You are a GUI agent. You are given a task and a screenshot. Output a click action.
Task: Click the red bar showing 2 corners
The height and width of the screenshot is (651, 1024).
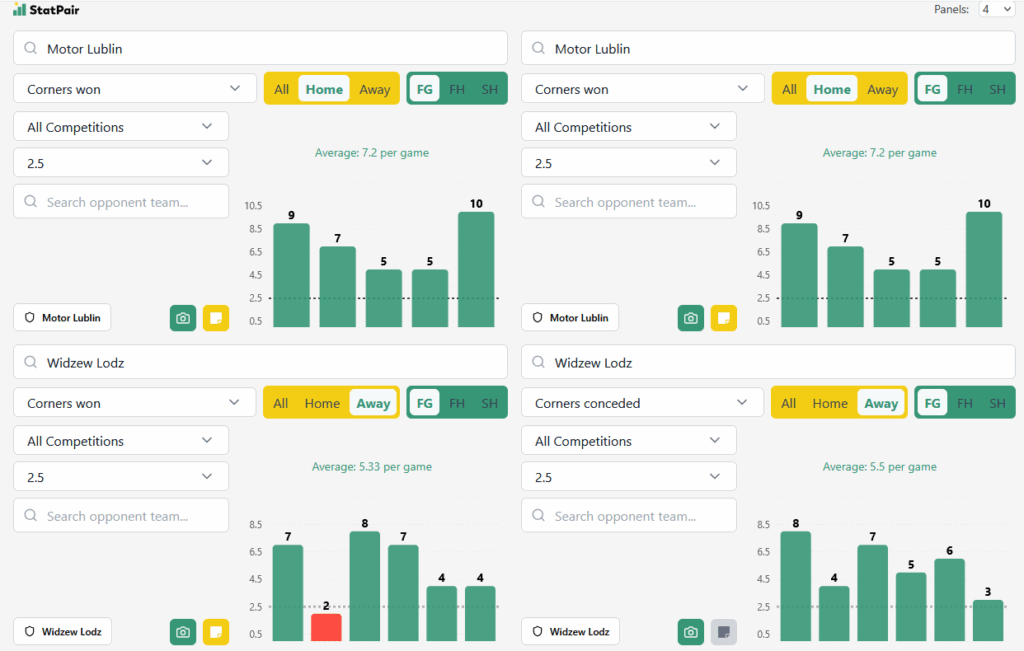[x=326, y=627]
